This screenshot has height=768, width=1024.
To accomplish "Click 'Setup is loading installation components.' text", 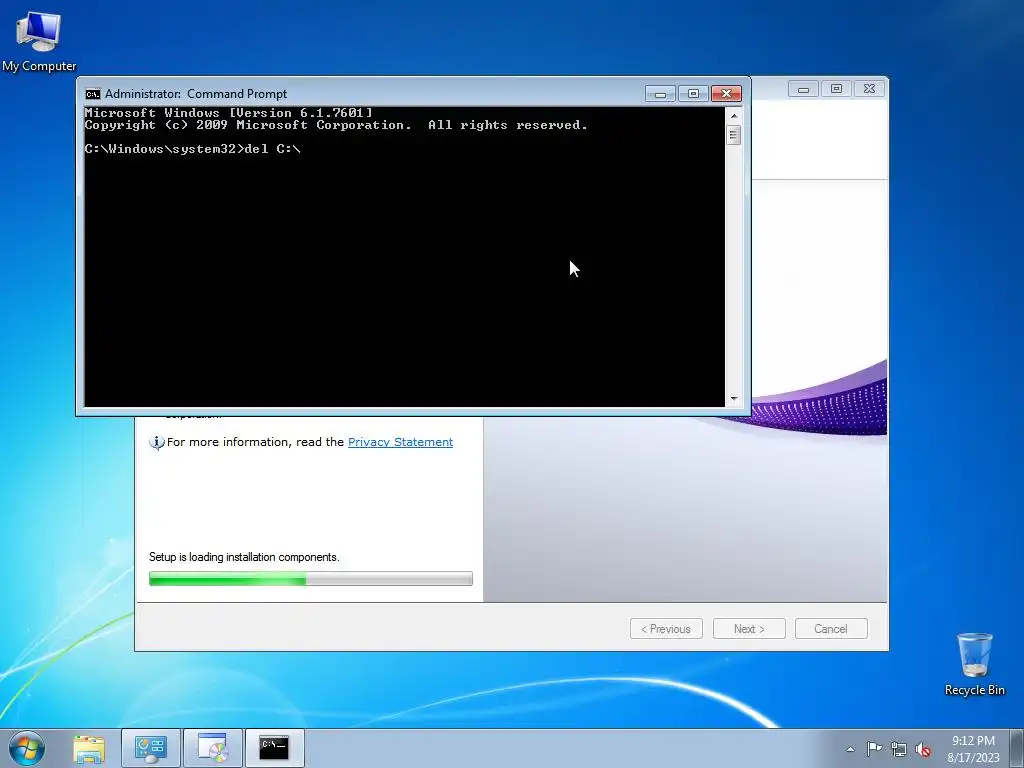I will [244, 557].
